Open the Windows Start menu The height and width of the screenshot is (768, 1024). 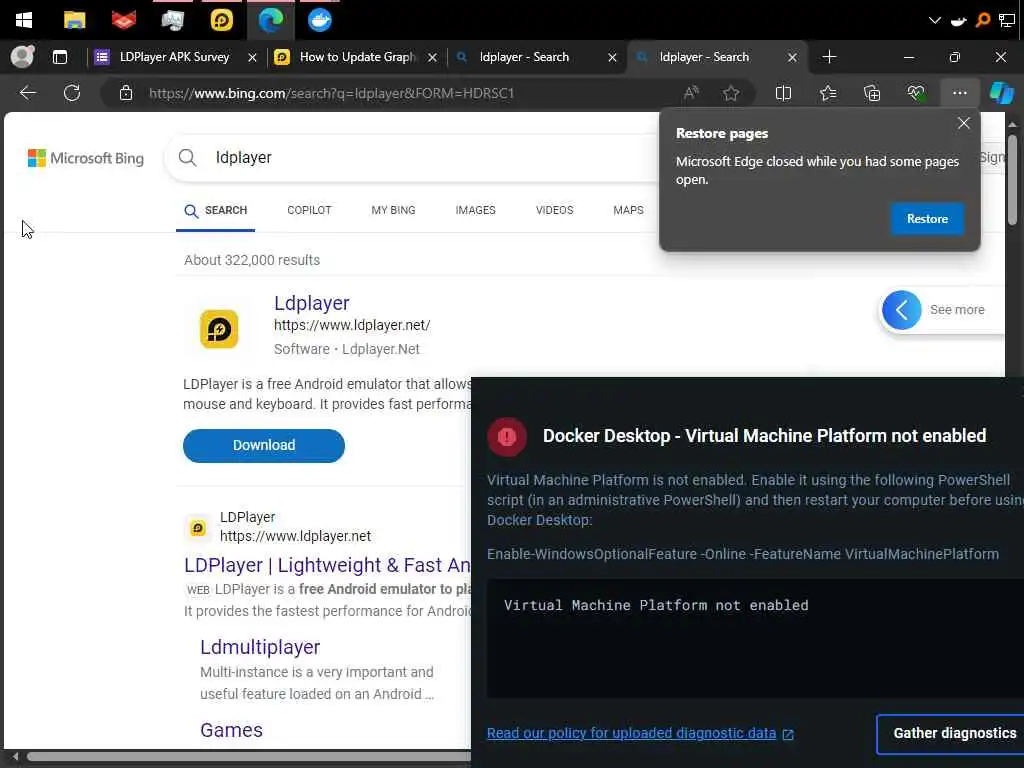pyautogui.click(x=24, y=20)
